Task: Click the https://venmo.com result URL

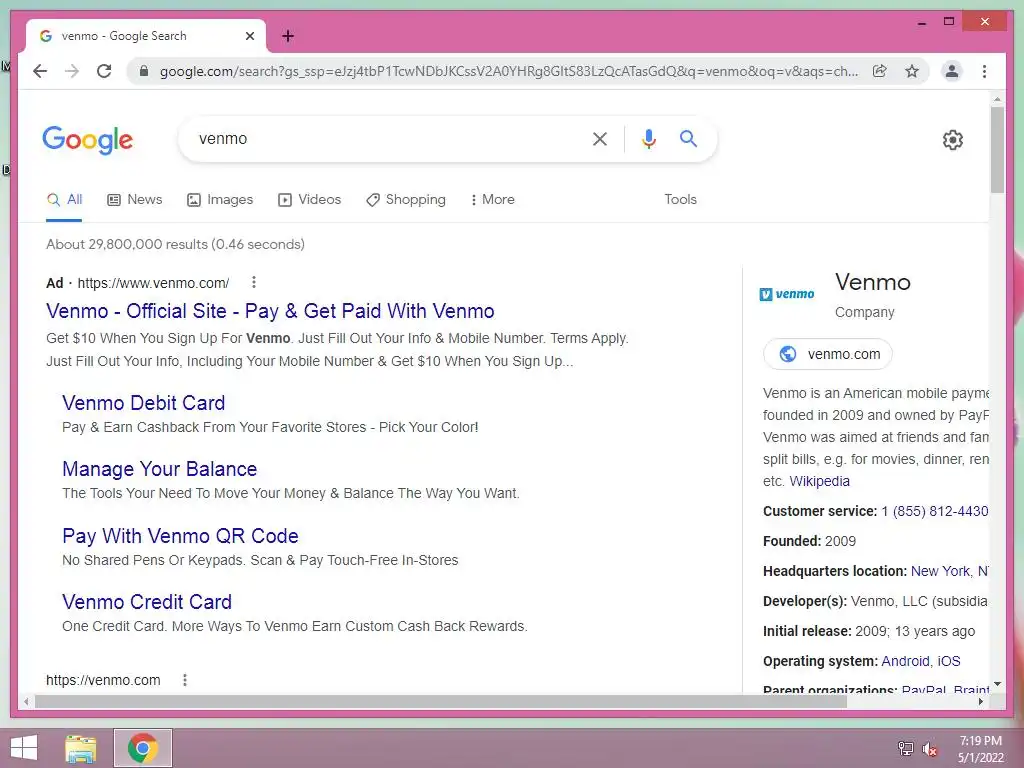Action: tap(103, 680)
